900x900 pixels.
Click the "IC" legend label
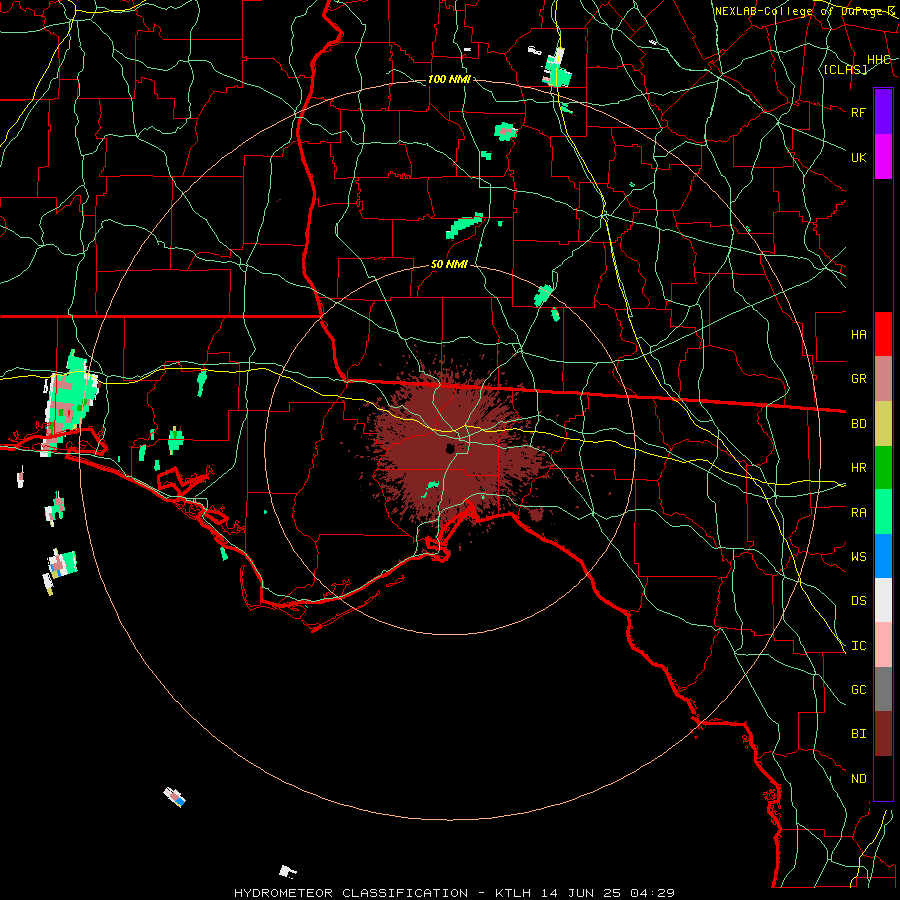859,646
